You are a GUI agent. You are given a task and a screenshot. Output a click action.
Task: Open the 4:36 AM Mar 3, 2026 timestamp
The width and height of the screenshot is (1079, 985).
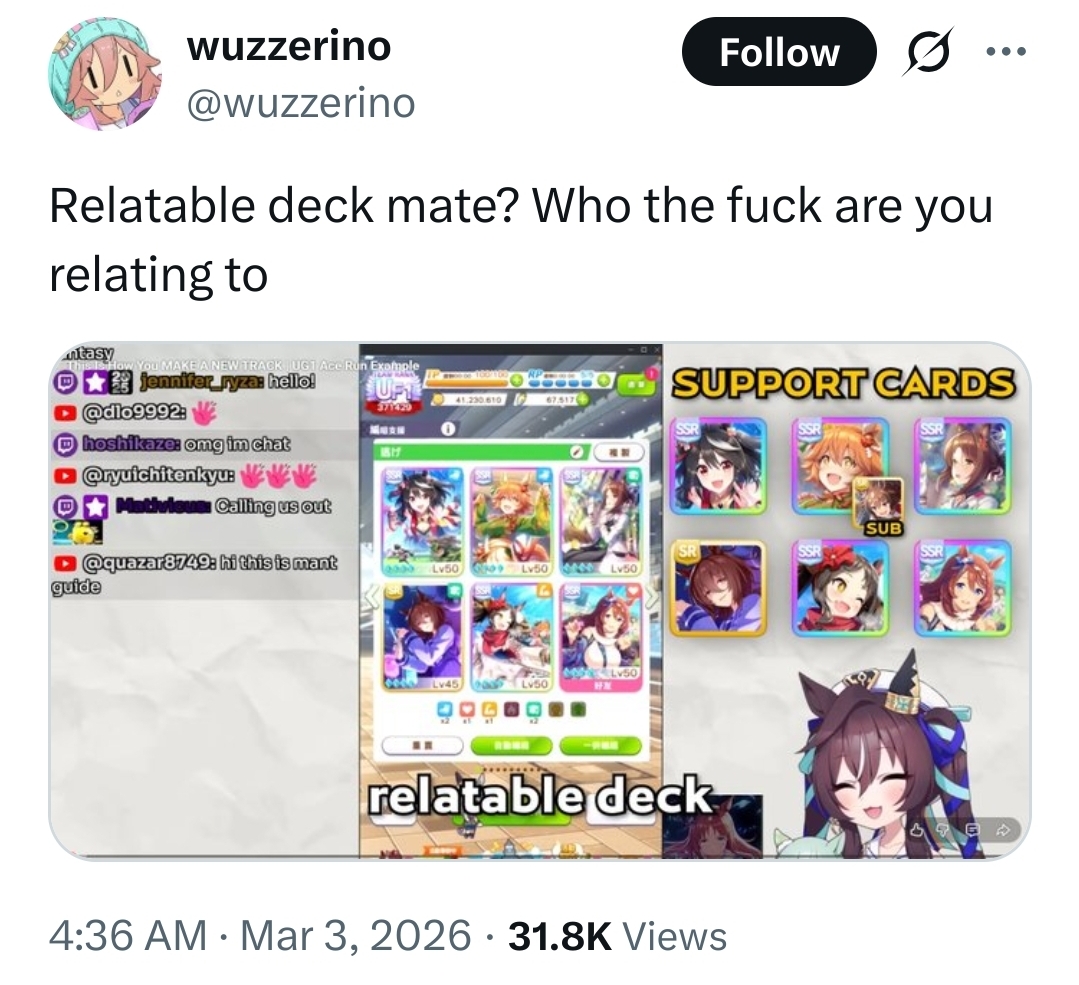click(260, 936)
